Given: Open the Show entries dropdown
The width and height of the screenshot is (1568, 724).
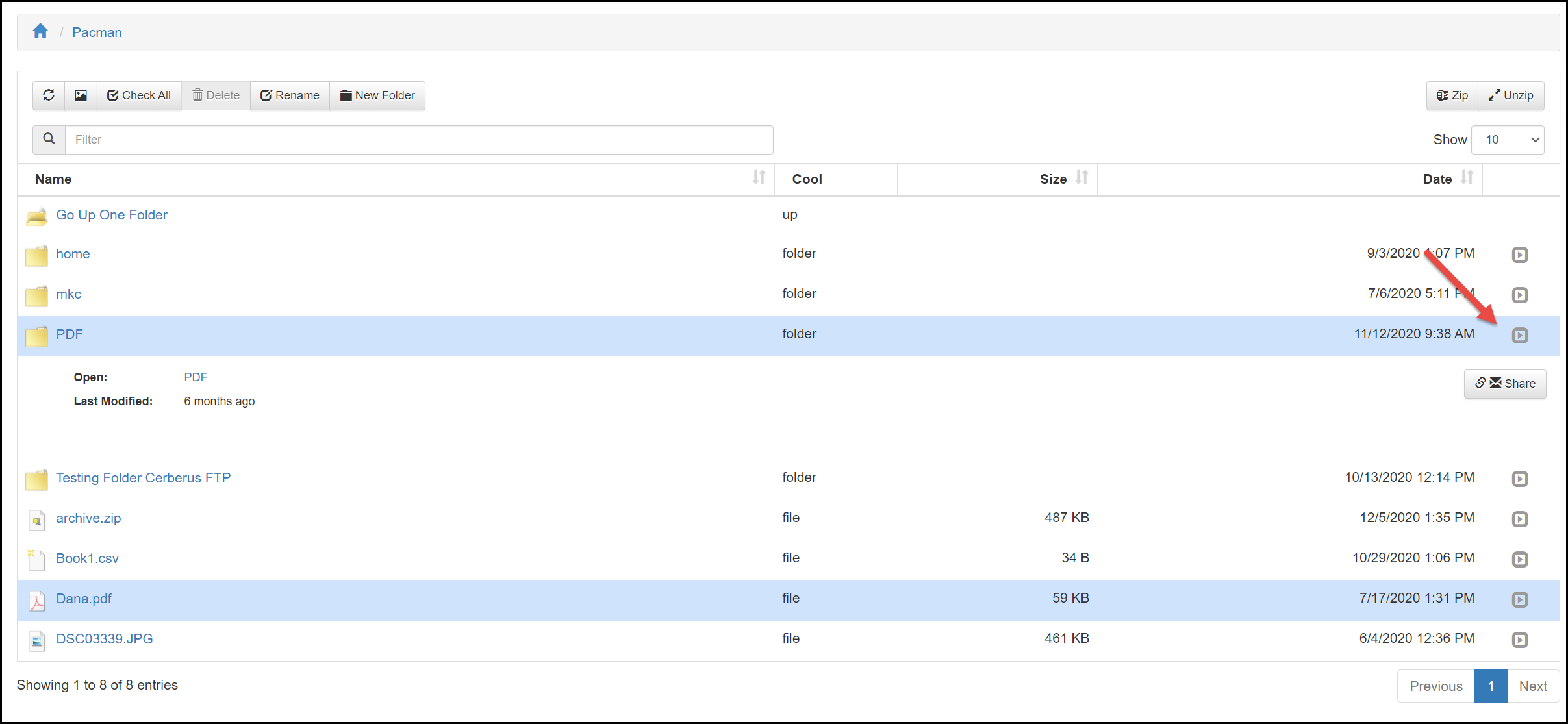Looking at the screenshot, I should tap(1508, 140).
